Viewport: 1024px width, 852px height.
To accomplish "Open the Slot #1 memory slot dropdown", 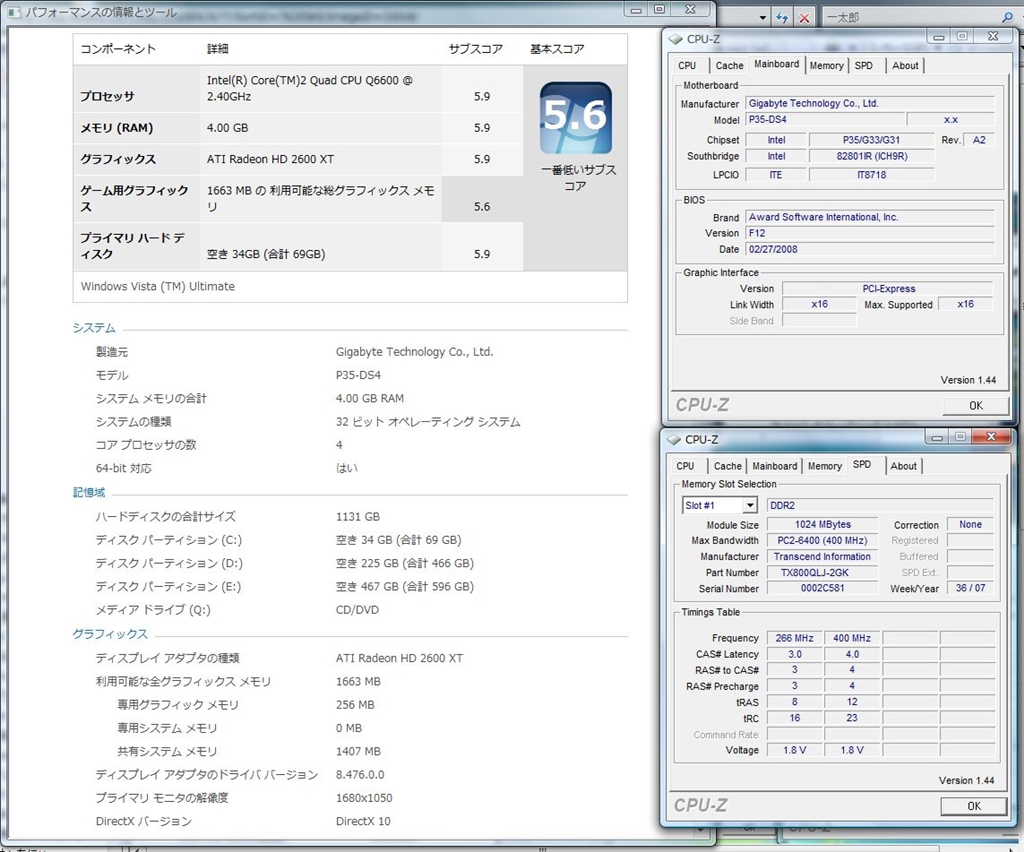I will 749,506.
